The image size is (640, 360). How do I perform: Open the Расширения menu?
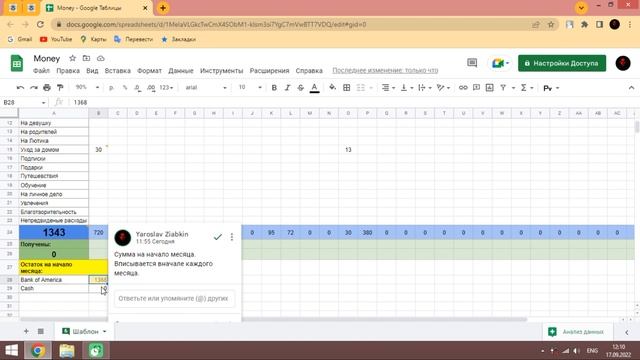(x=269, y=71)
